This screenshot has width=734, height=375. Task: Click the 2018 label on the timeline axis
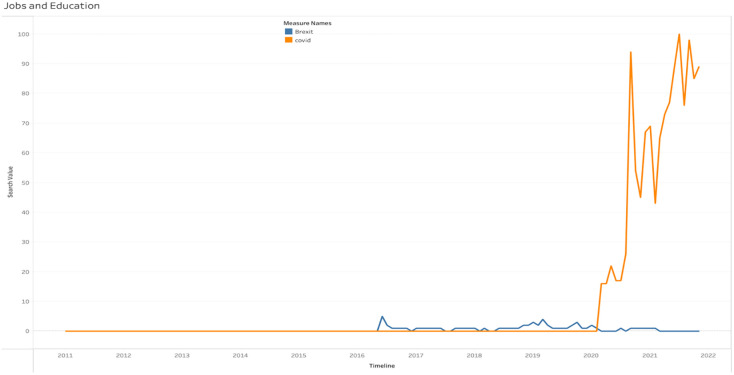tap(474, 356)
